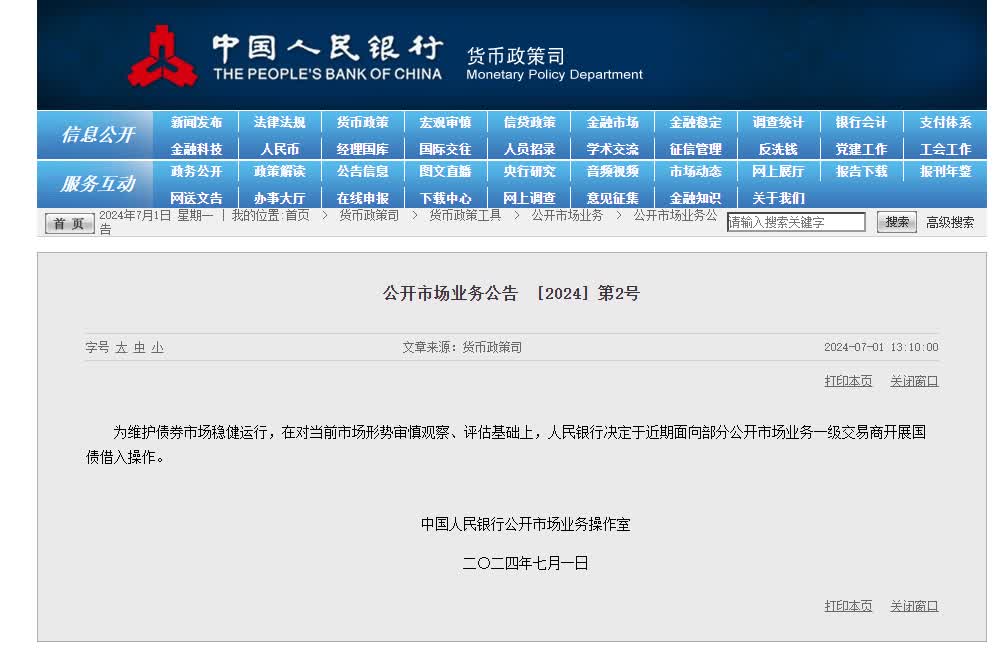
Task: Open 金融知识 menu item
Action: 696,198
